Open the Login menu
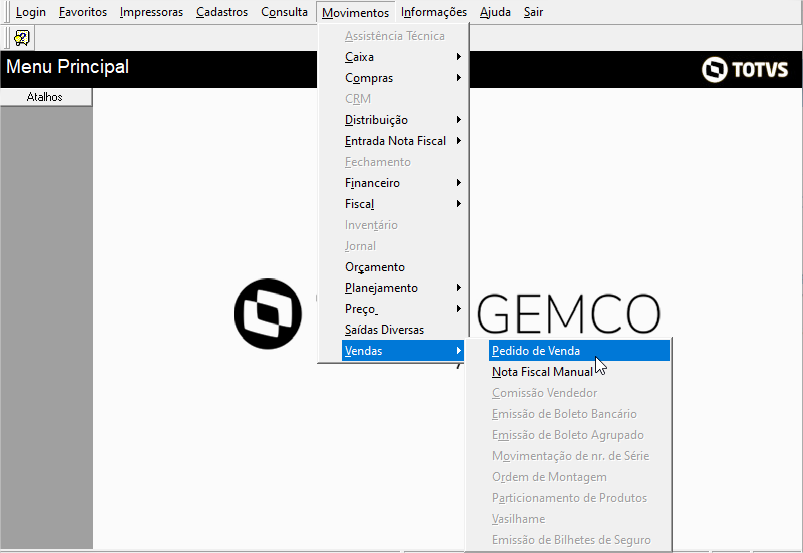This screenshot has width=803, height=553. point(31,12)
